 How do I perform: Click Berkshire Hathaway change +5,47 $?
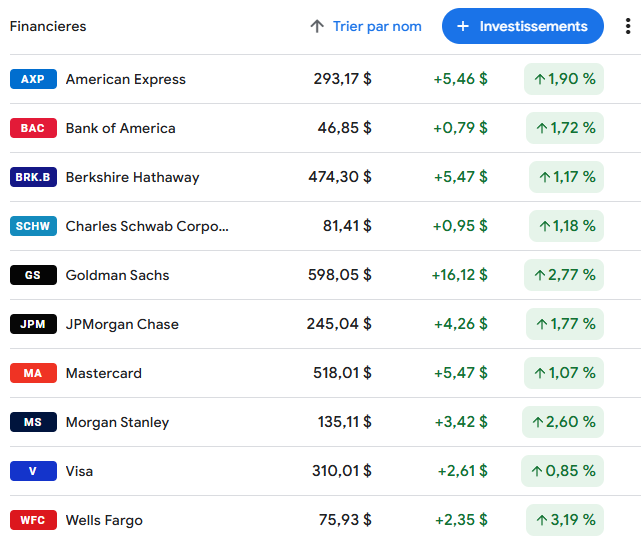[x=461, y=177]
